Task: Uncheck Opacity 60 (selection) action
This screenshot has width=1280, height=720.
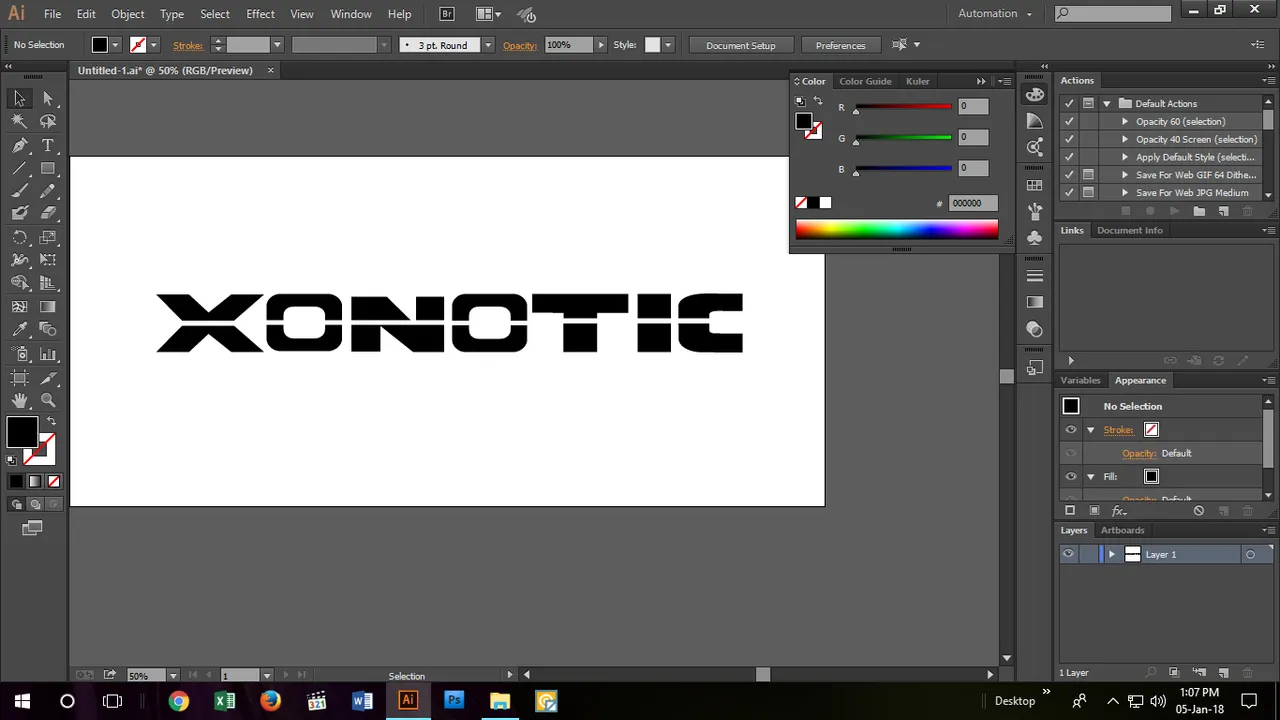Action: 1069,122
